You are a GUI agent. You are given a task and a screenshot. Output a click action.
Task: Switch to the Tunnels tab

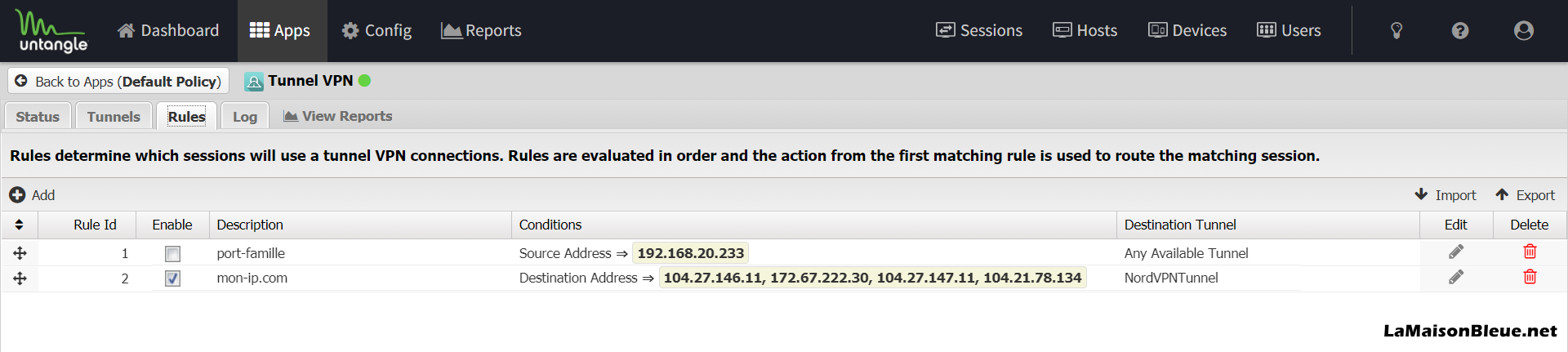pyautogui.click(x=114, y=116)
